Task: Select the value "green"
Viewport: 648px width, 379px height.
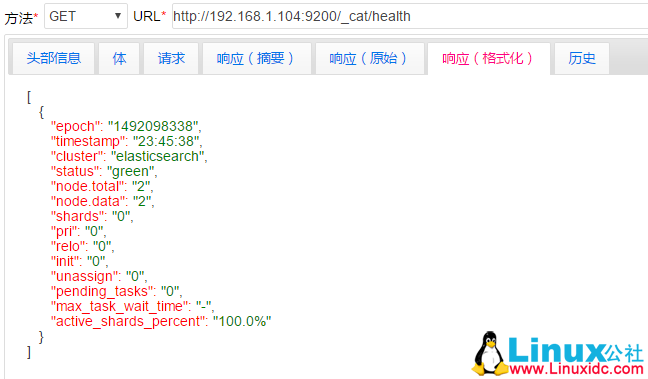Action: 130,171
